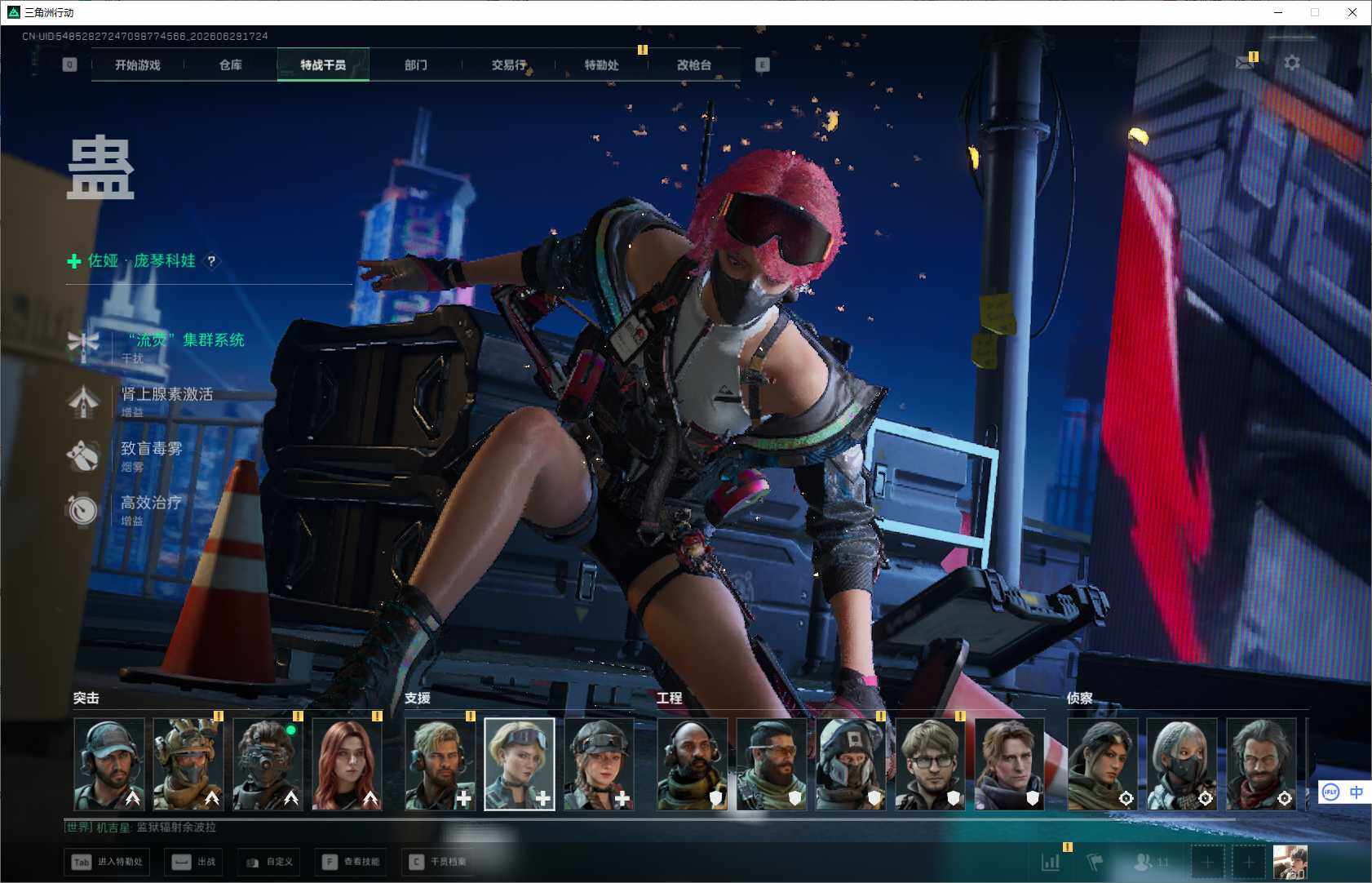1372x883 pixels.
Task: Select the 致盲毒雾 skill icon
Action: pyautogui.click(x=83, y=455)
